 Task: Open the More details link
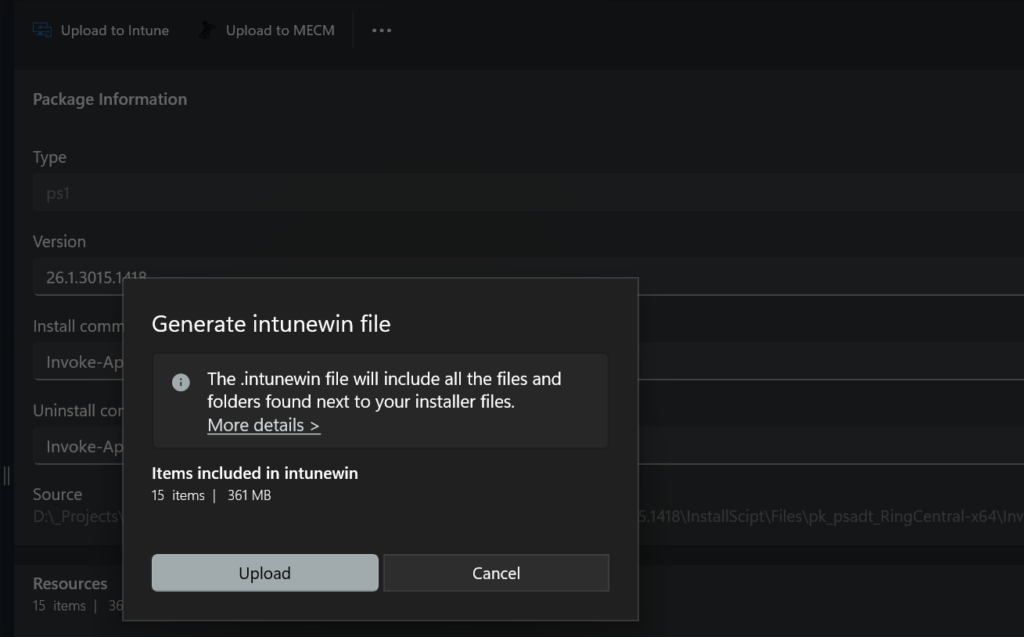[x=262, y=425]
